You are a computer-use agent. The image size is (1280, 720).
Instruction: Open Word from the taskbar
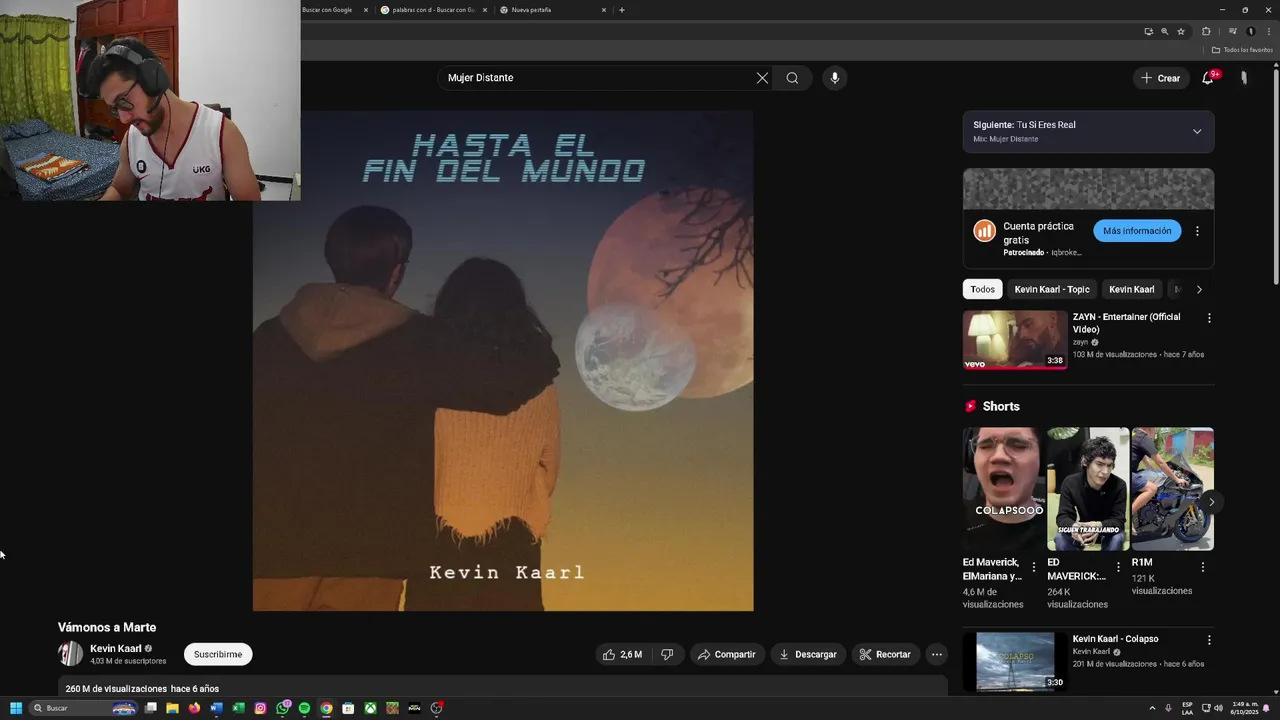pyautogui.click(x=216, y=708)
